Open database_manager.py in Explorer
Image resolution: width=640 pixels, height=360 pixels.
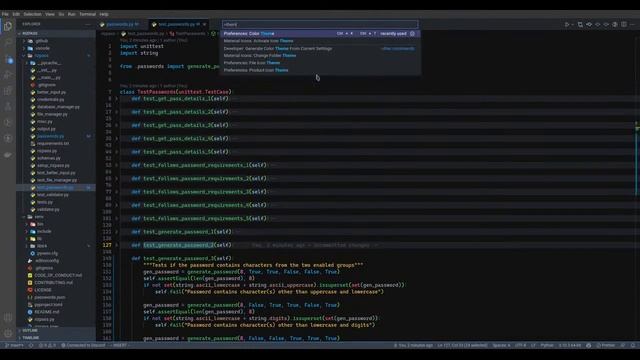[x=57, y=107]
